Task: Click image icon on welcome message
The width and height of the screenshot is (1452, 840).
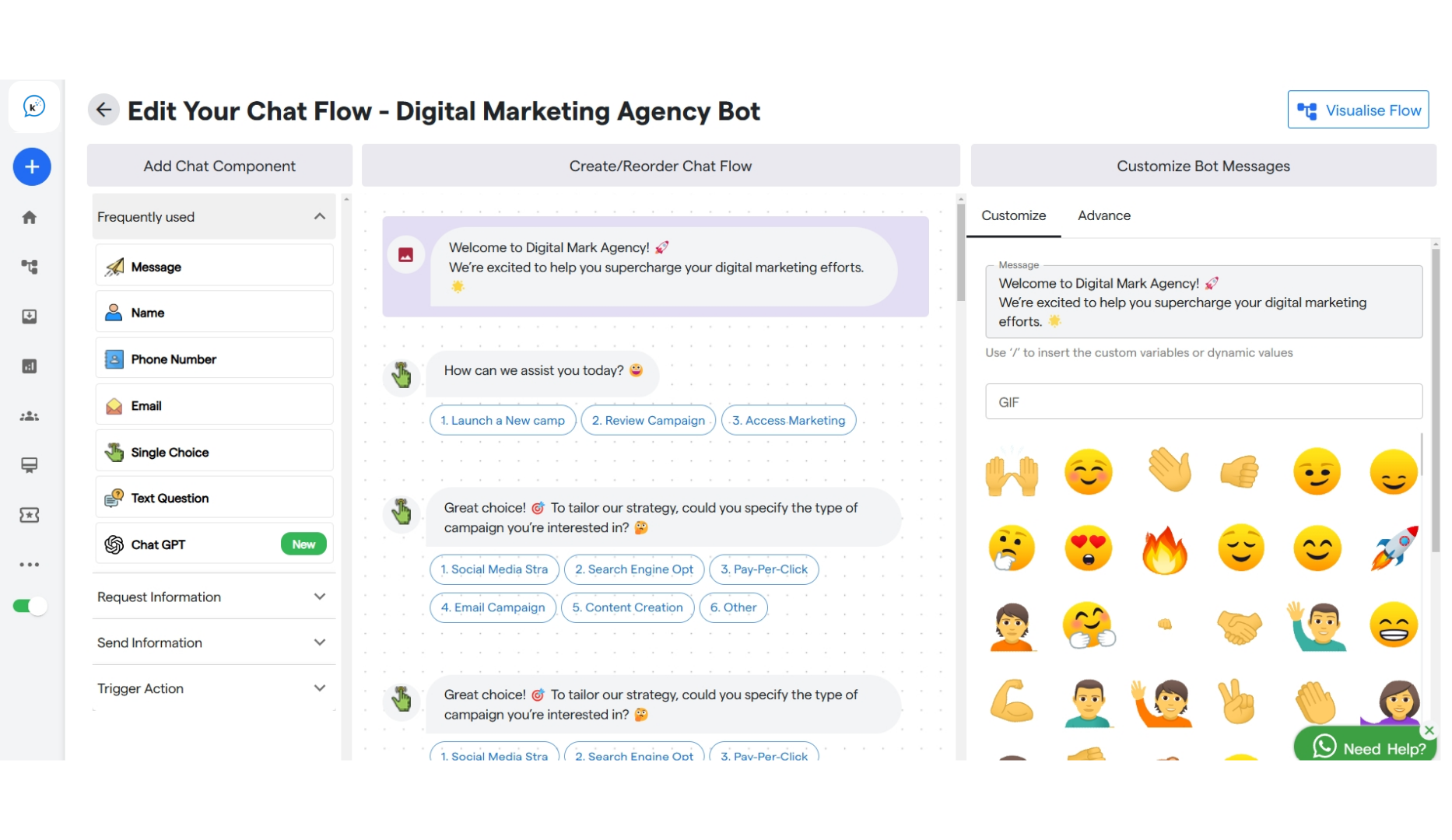Action: pos(406,254)
